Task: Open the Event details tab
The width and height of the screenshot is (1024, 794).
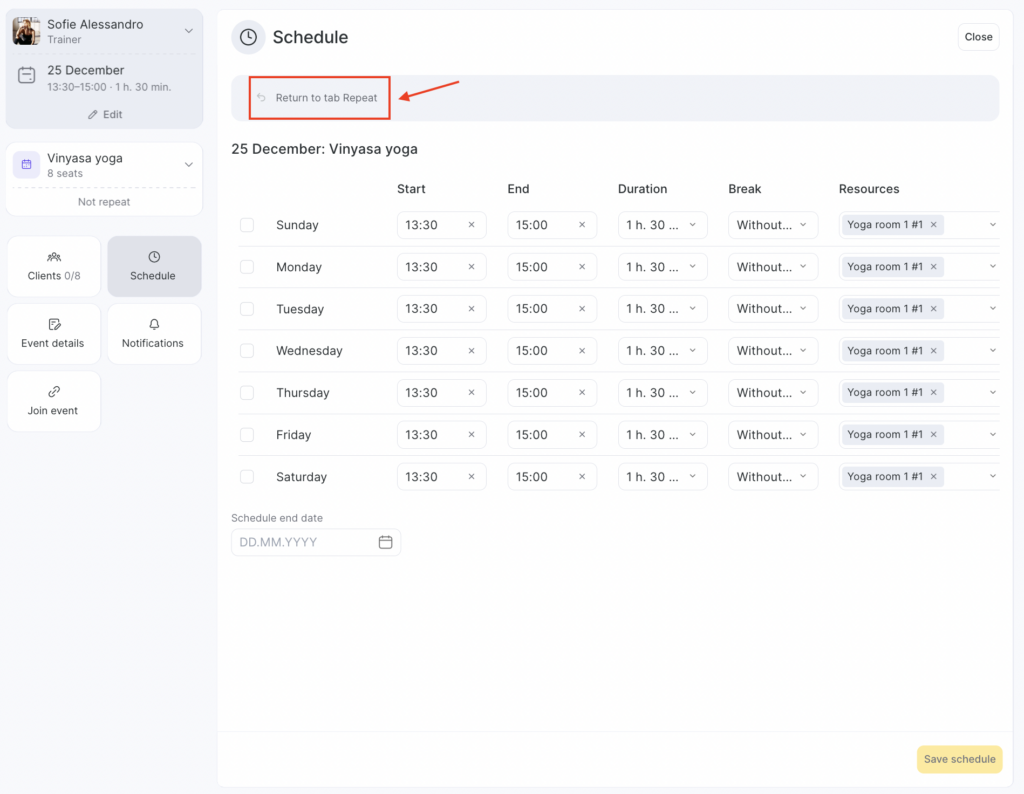Action: coord(54,333)
